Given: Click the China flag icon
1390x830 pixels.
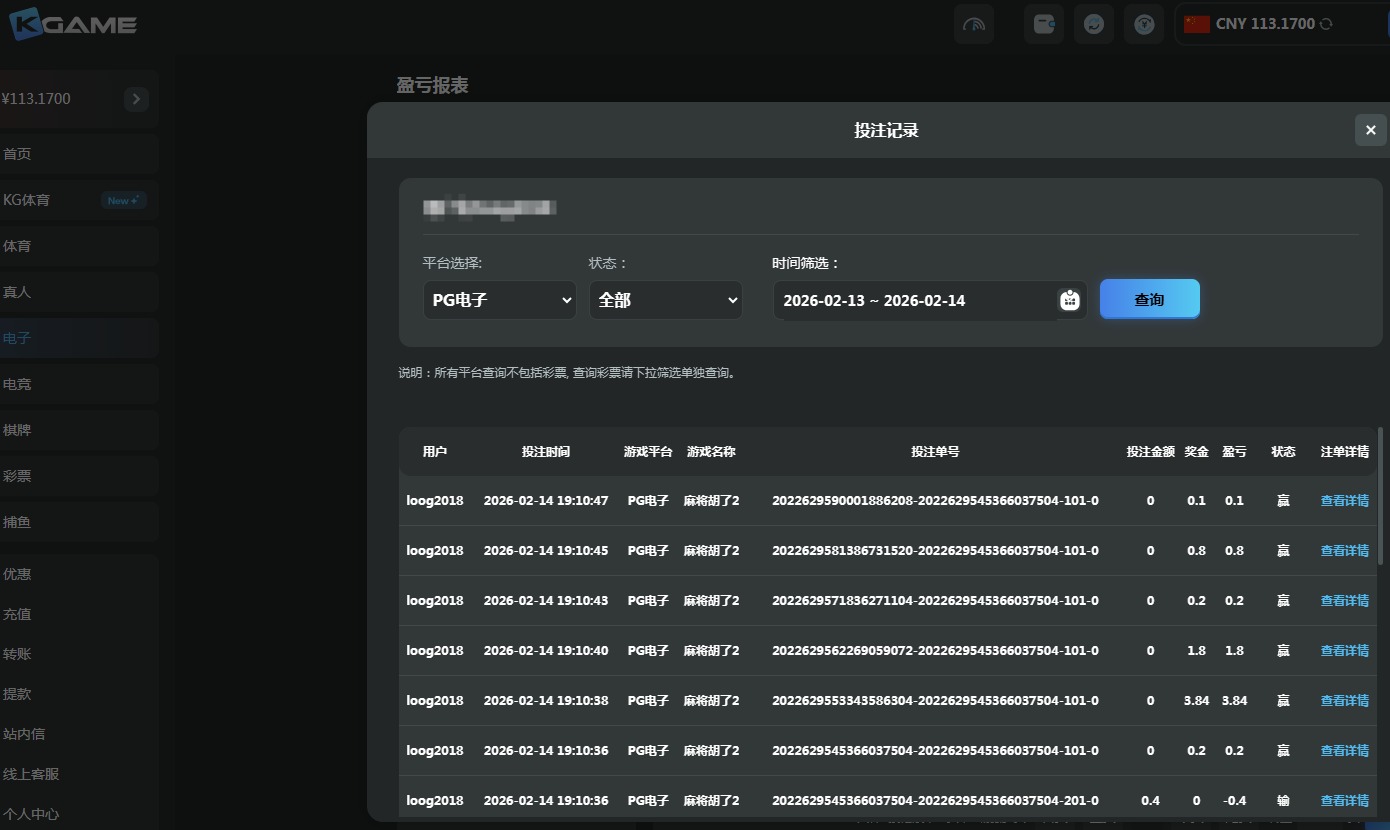Looking at the screenshot, I should click(x=1196, y=23).
